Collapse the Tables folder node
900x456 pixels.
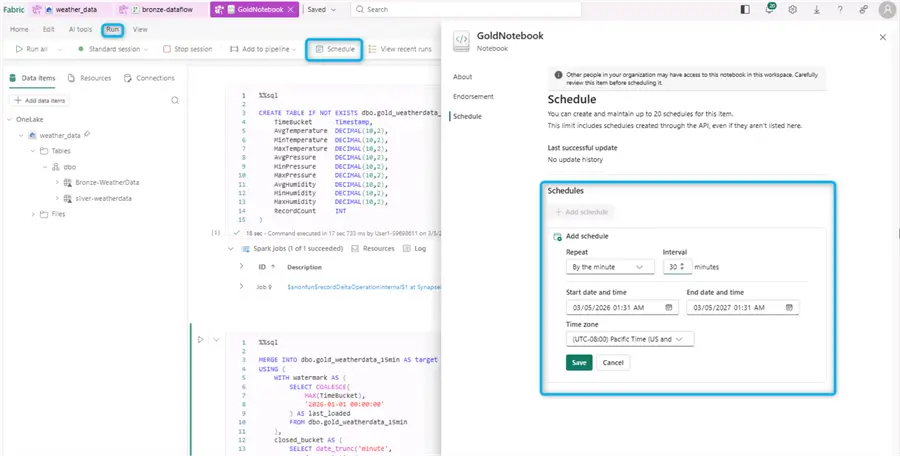click(33, 151)
